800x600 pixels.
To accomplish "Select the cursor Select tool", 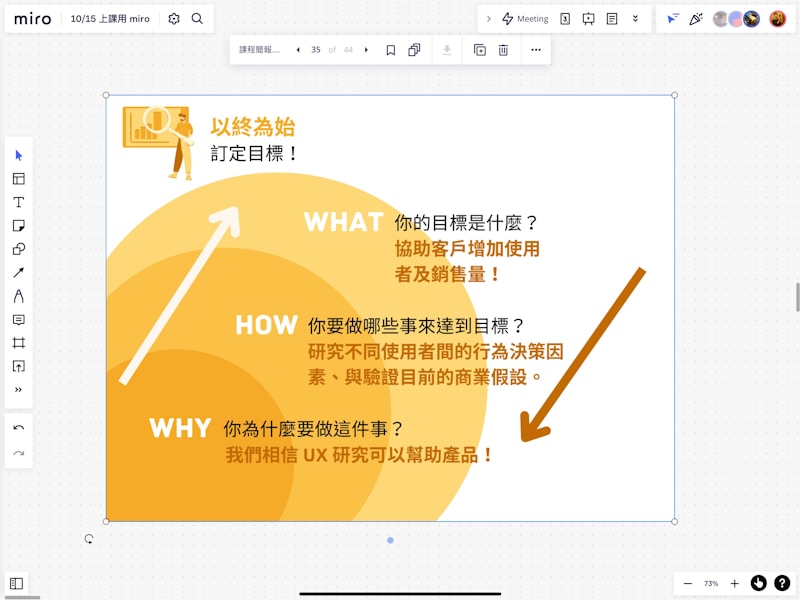I will pos(18,155).
